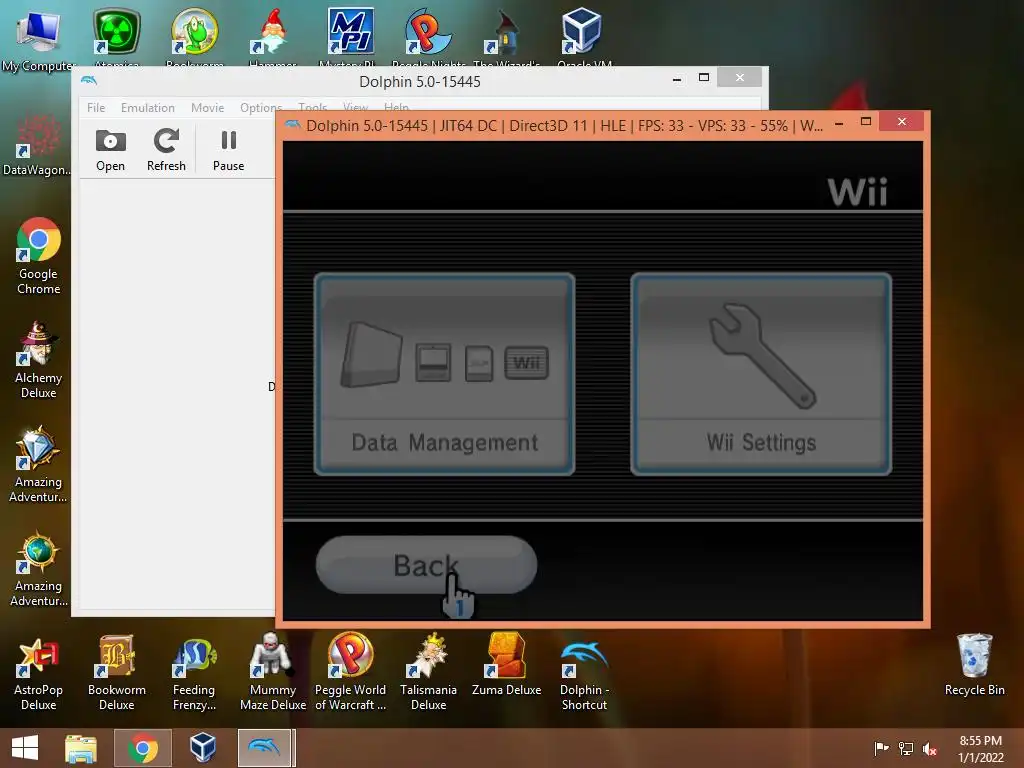Select the Zuma Deluxe desktop icon

pyautogui.click(x=507, y=666)
